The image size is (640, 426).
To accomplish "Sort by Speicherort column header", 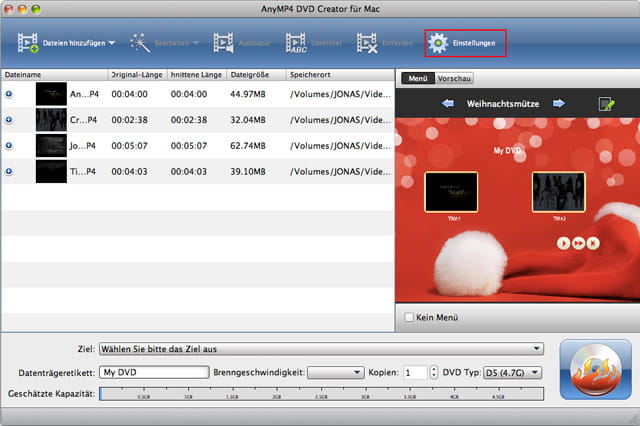I will tap(340, 75).
